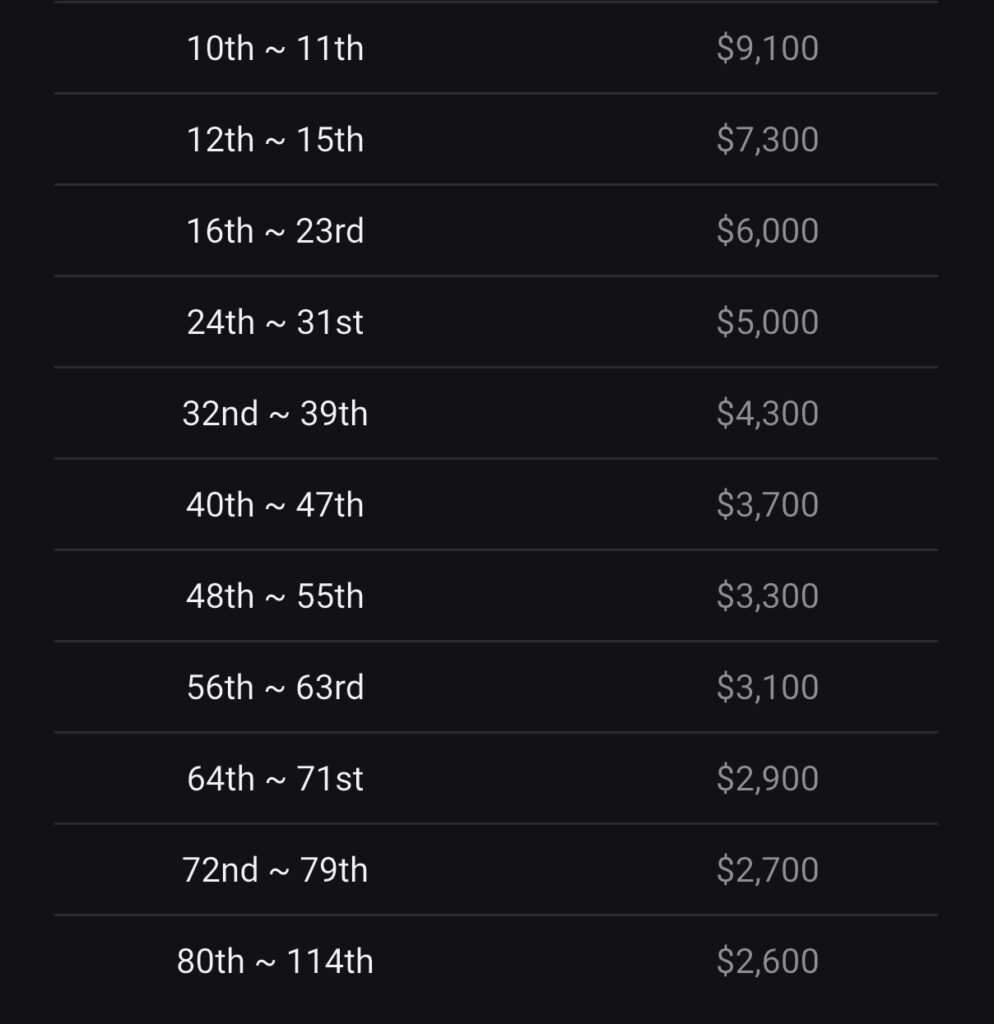Click the $5,000 payout value
The image size is (994, 1024).
[767, 322]
